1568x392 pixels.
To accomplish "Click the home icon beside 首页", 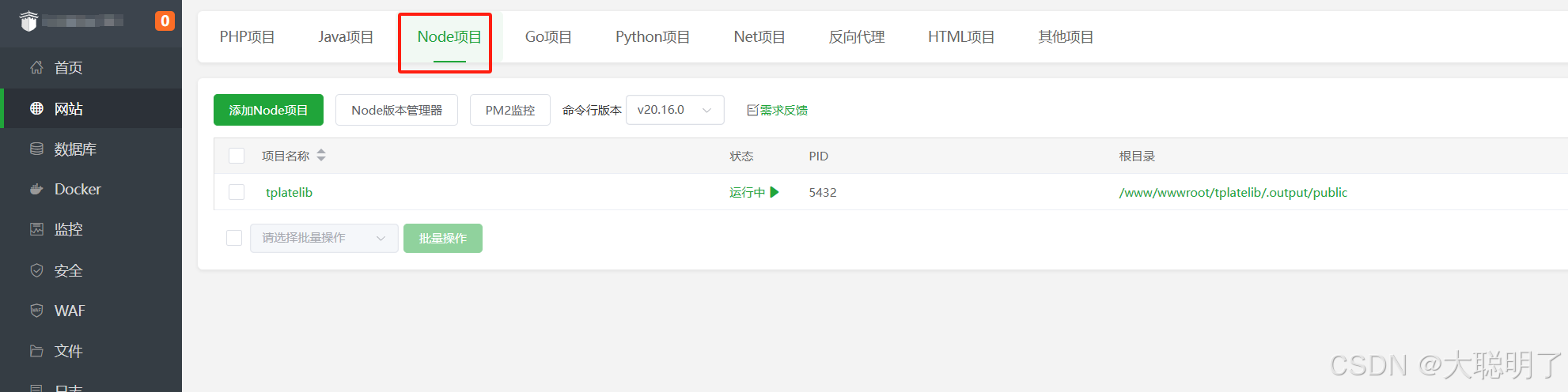I will [36, 67].
